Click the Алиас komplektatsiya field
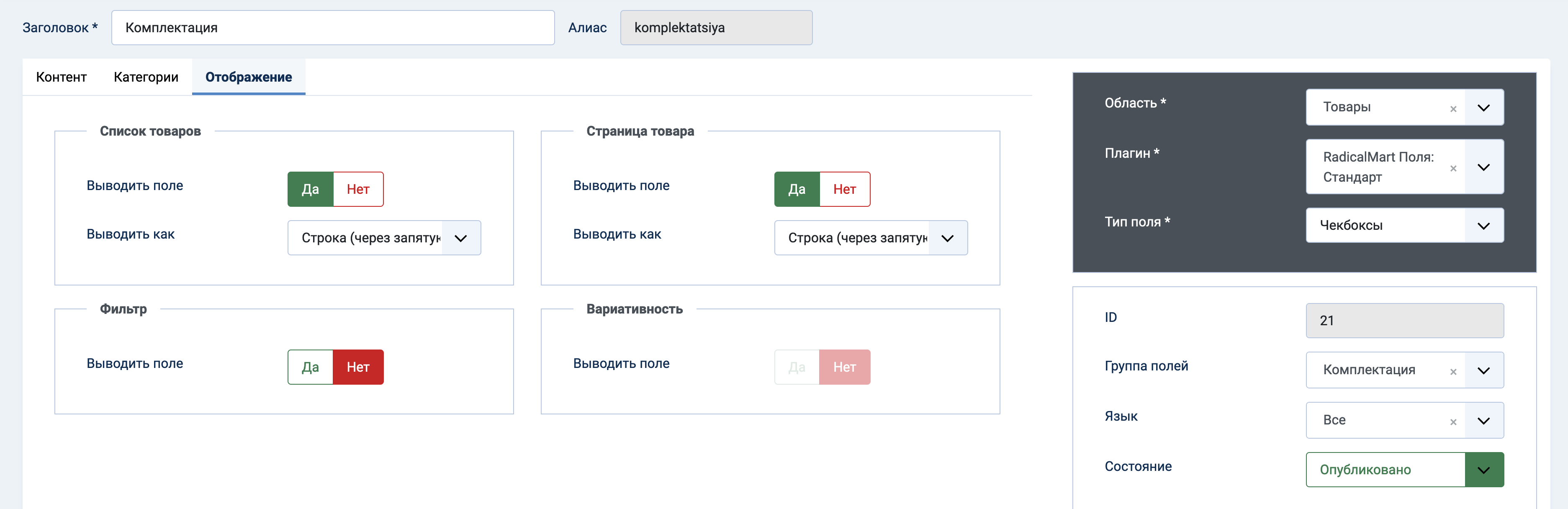This screenshot has width=1568, height=509. 716,28
